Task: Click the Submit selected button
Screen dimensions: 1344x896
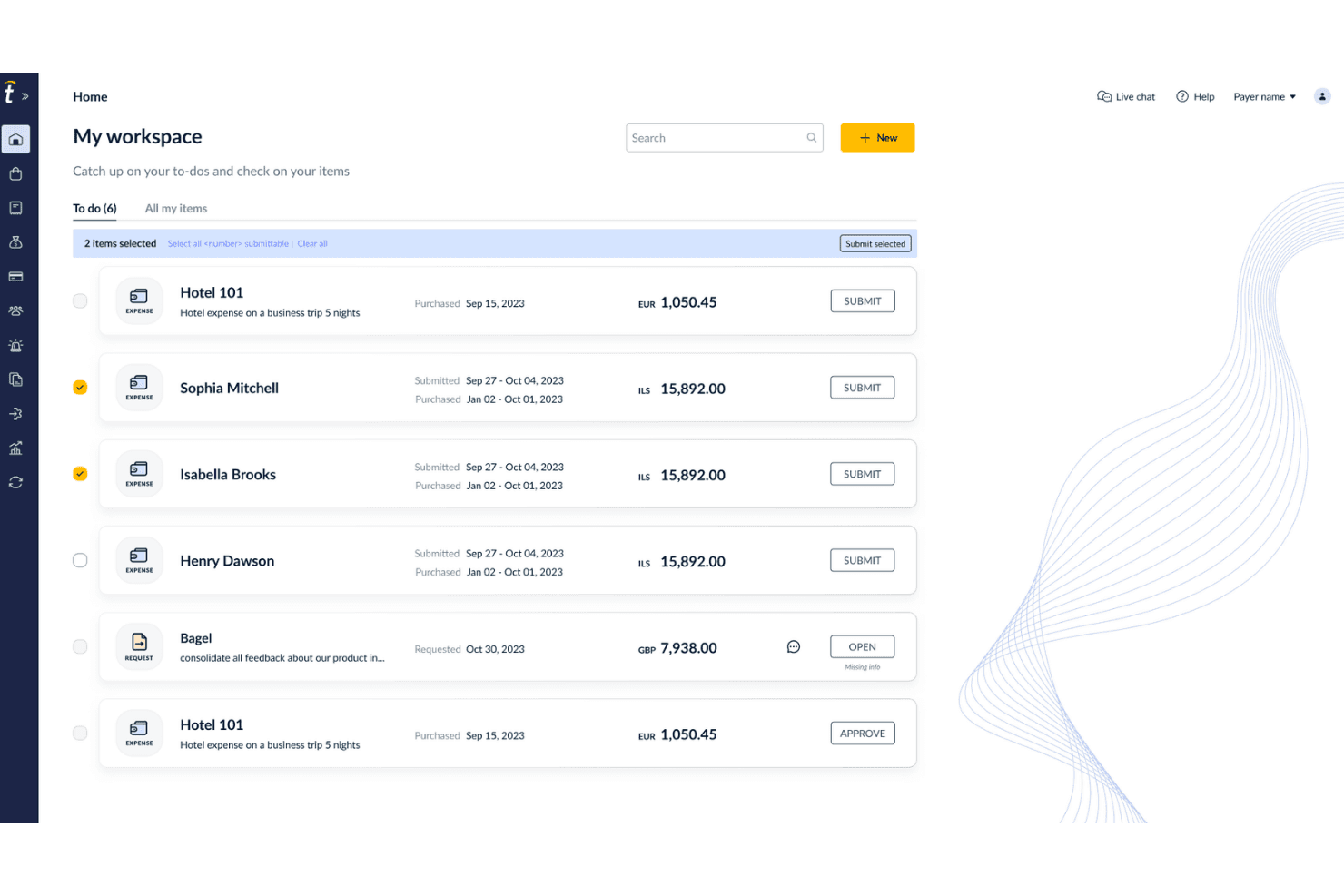Action: click(x=875, y=244)
